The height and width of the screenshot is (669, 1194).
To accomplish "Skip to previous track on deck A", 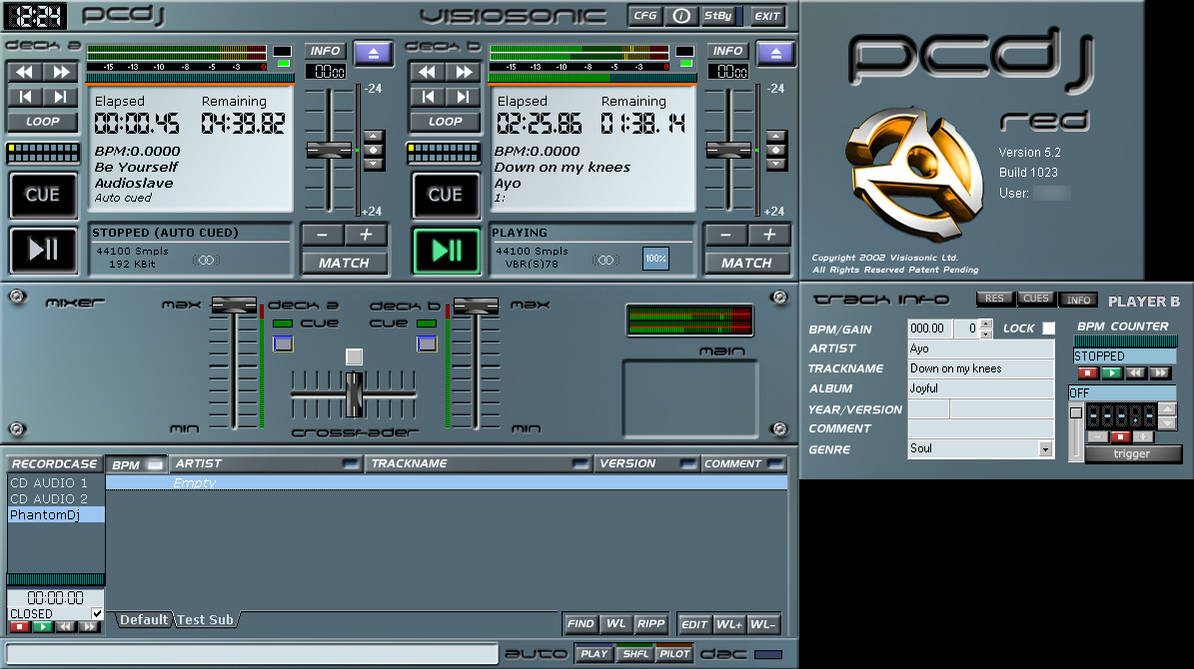I will point(25,97).
